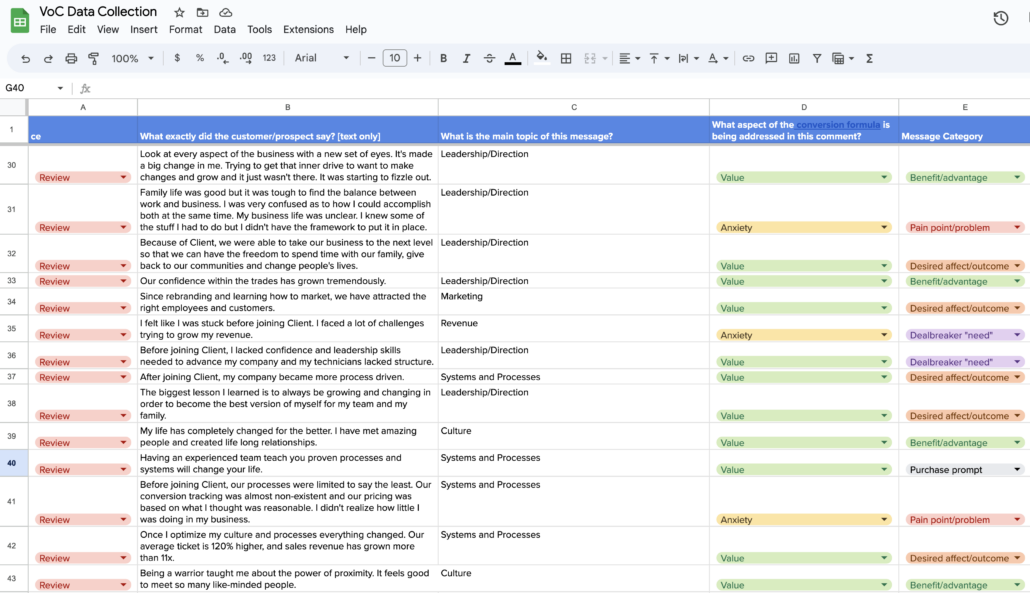1030x593 pixels.
Task: Toggle strikethrough formatting
Action: coord(489,58)
